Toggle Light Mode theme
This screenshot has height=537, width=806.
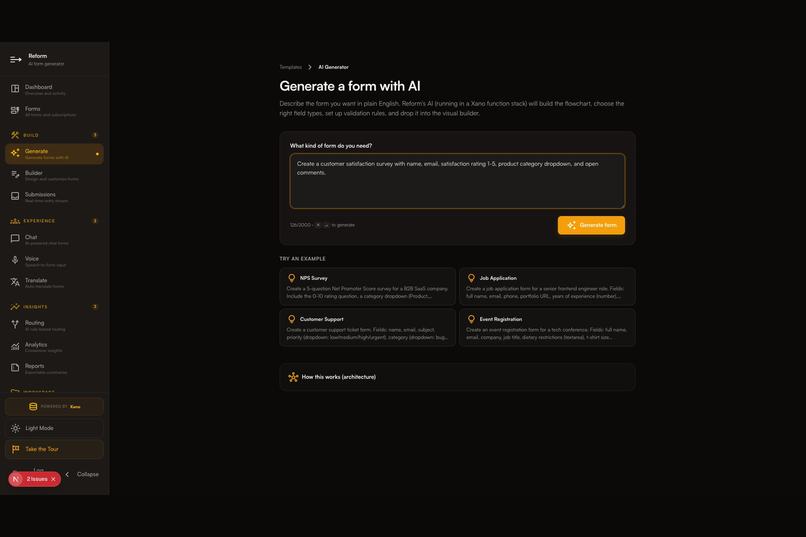[x=54, y=428]
